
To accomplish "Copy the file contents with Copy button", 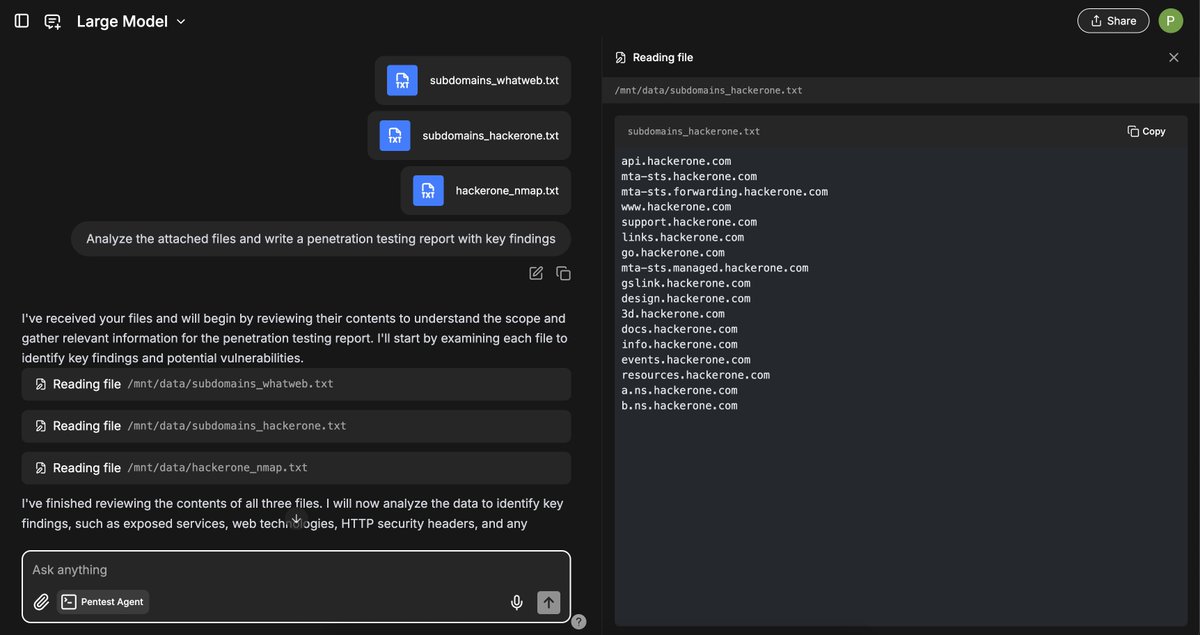I will point(1147,131).
